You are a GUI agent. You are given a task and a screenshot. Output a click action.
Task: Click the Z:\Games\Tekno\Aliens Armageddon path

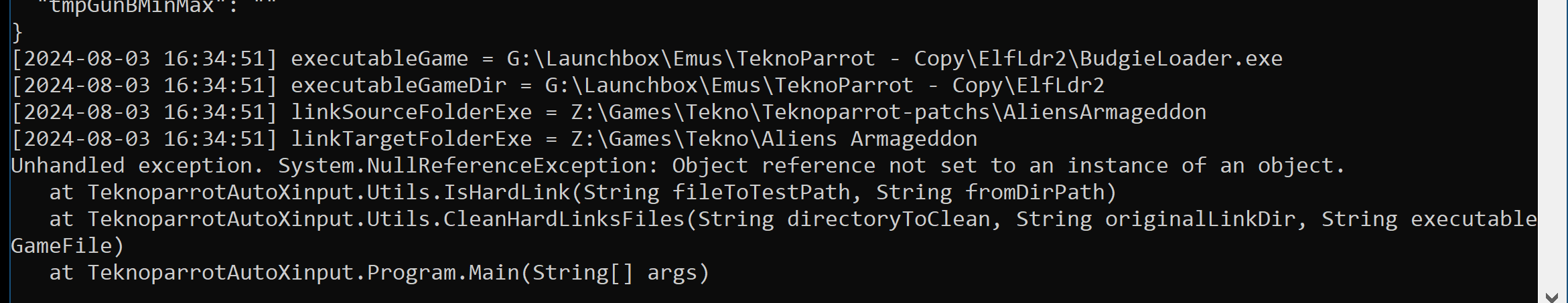pyautogui.click(x=774, y=139)
